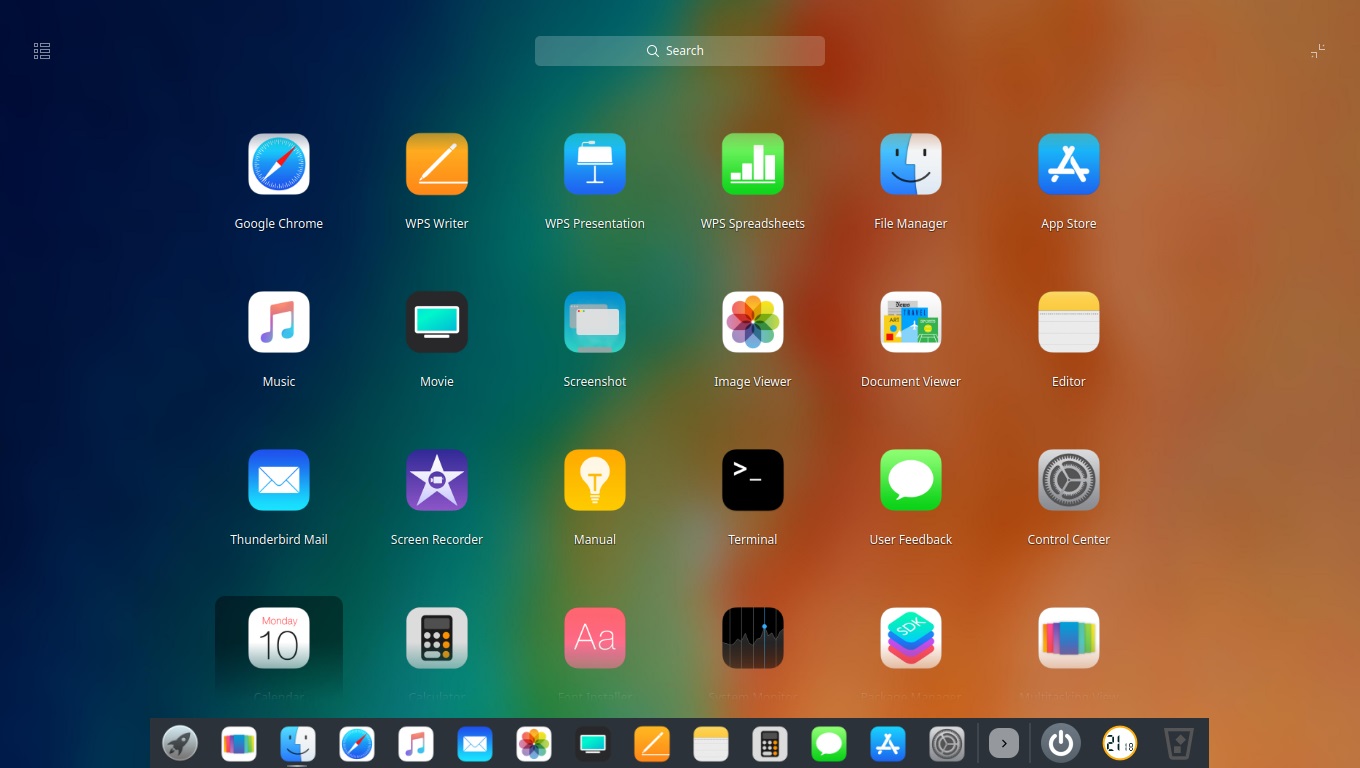The height and width of the screenshot is (768, 1360).
Task: Open Document Viewer
Action: [x=911, y=322]
